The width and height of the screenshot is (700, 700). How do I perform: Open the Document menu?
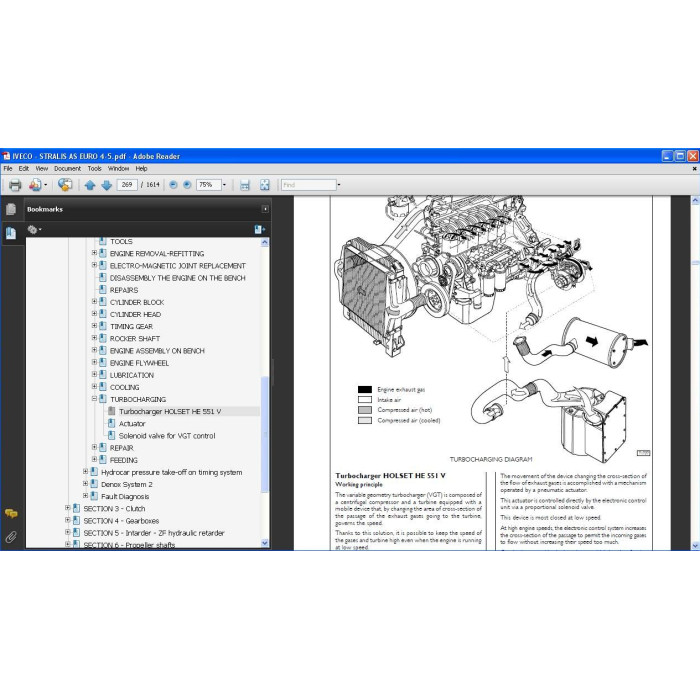coord(67,169)
